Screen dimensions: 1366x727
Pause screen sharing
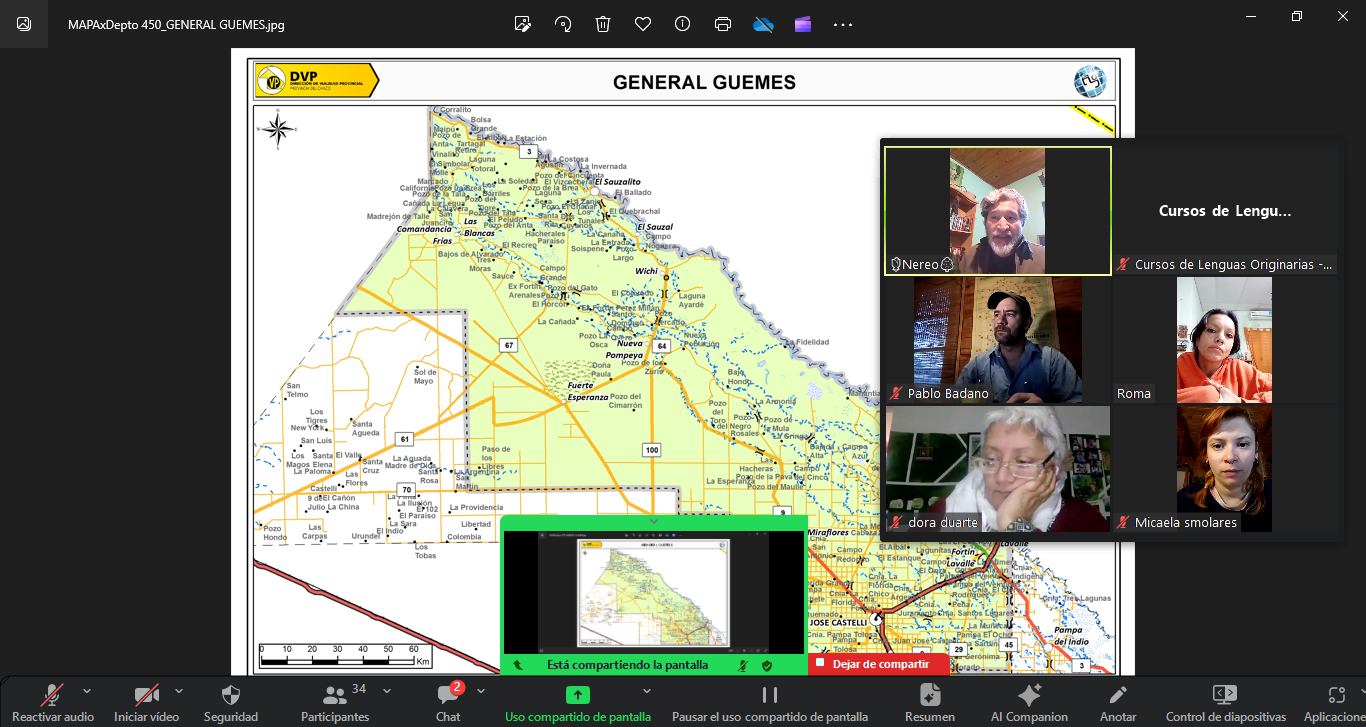click(x=769, y=702)
